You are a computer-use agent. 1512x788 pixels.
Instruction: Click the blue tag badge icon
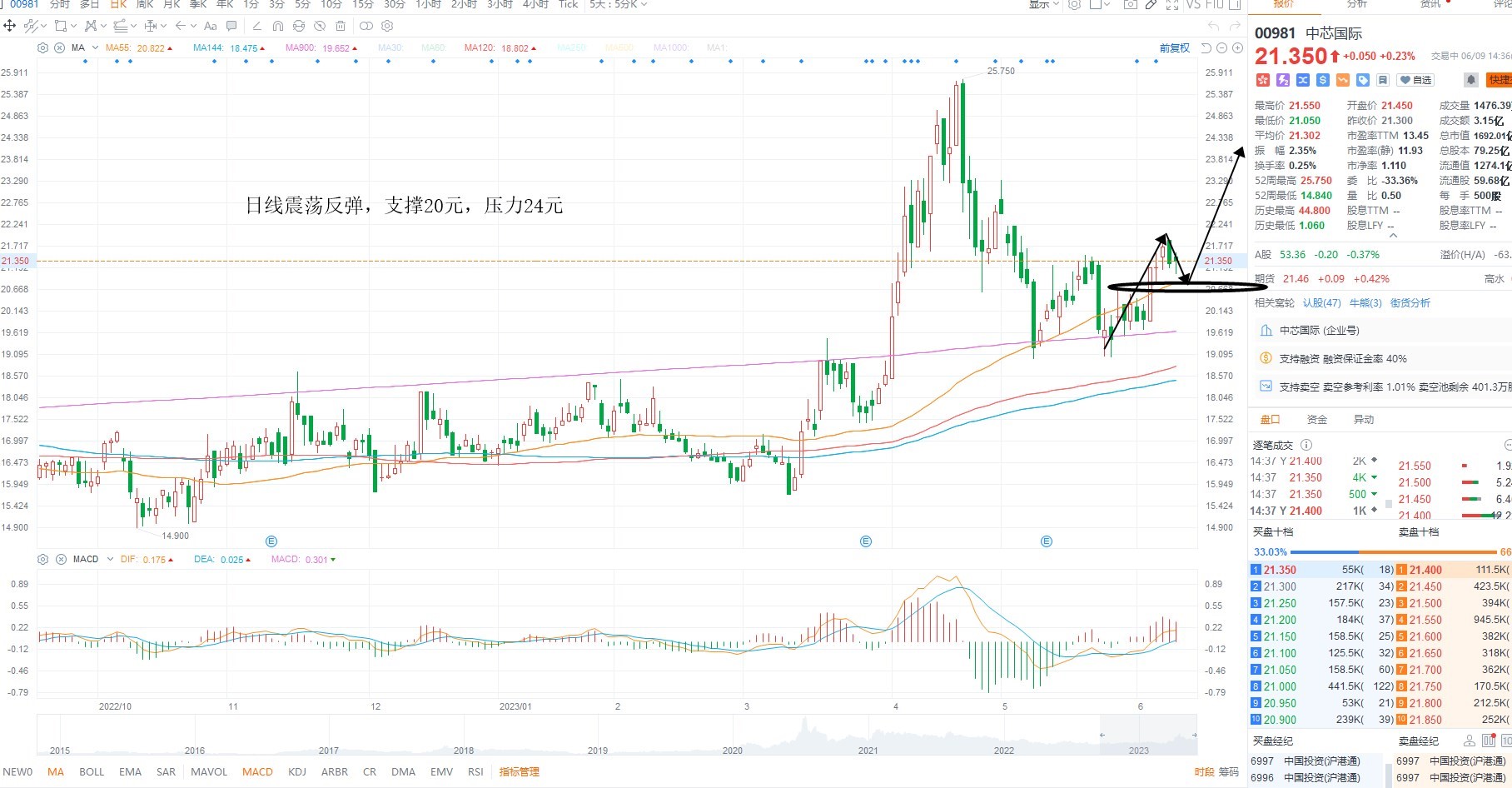pos(1363,80)
